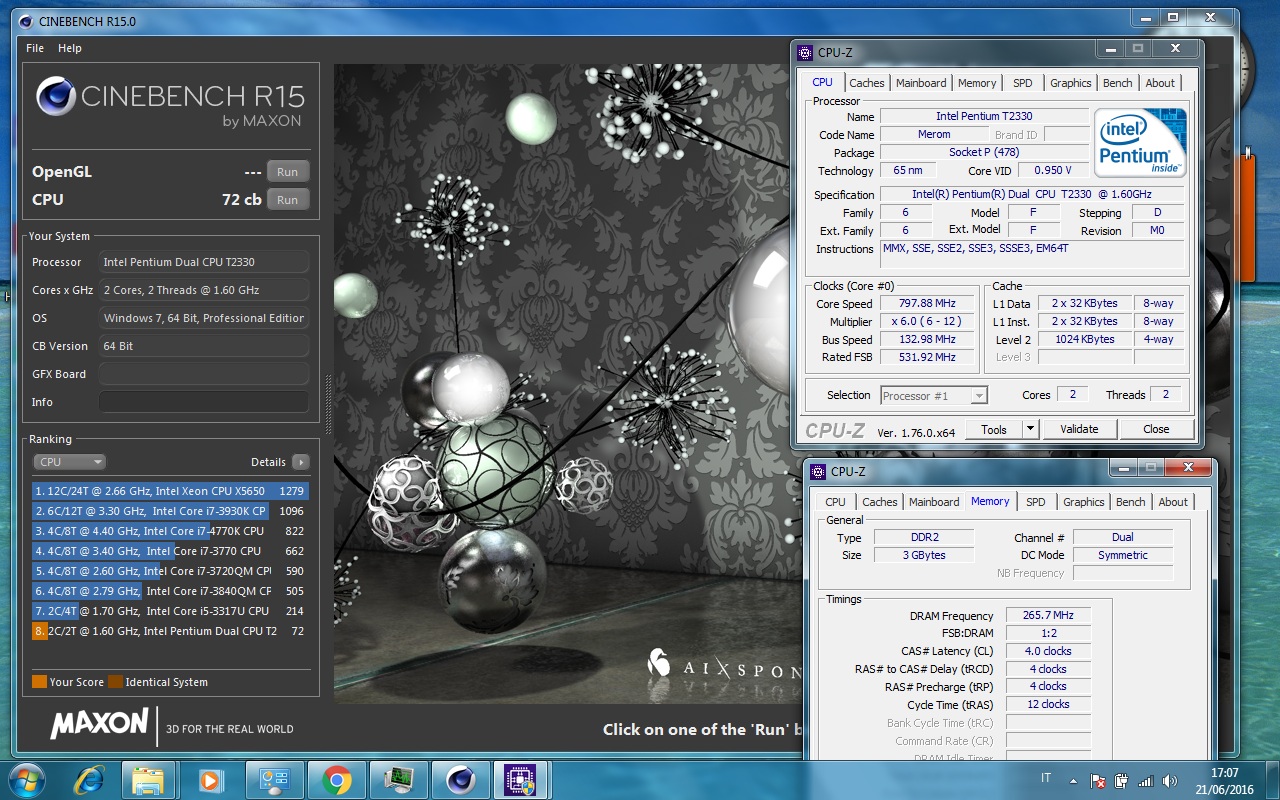Screen dimensions: 1280x800
Task: Click the Validate button in CPU-Z
Action: [x=1079, y=429]
